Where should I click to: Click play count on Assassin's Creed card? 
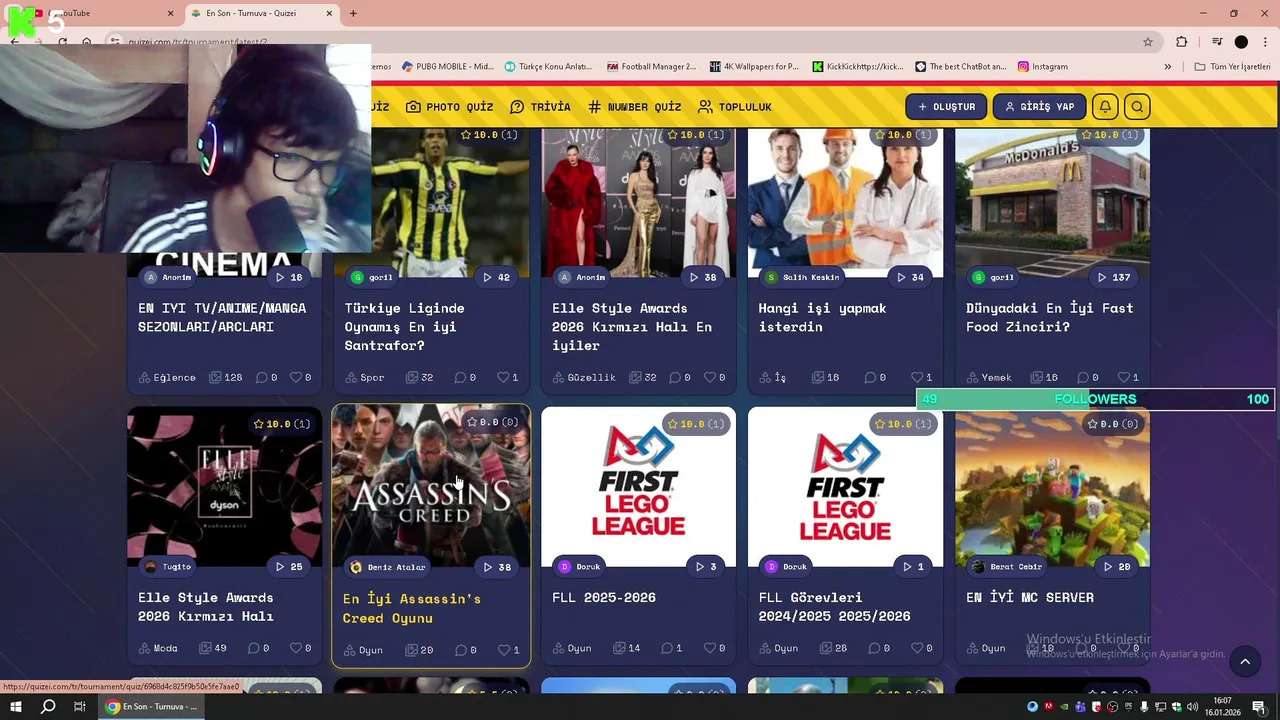pos(497,567)
